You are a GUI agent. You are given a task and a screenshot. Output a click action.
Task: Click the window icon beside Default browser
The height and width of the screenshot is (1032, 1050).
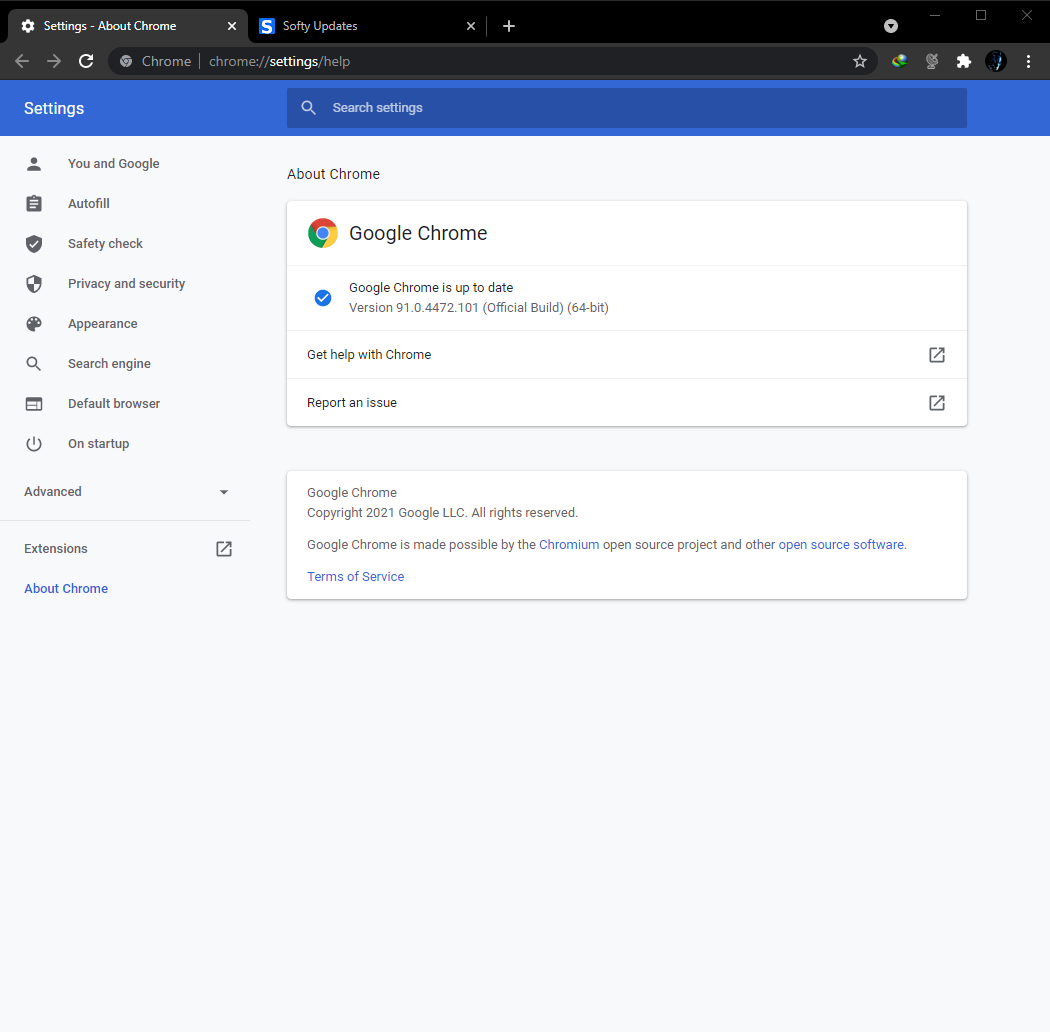(34, 404)
